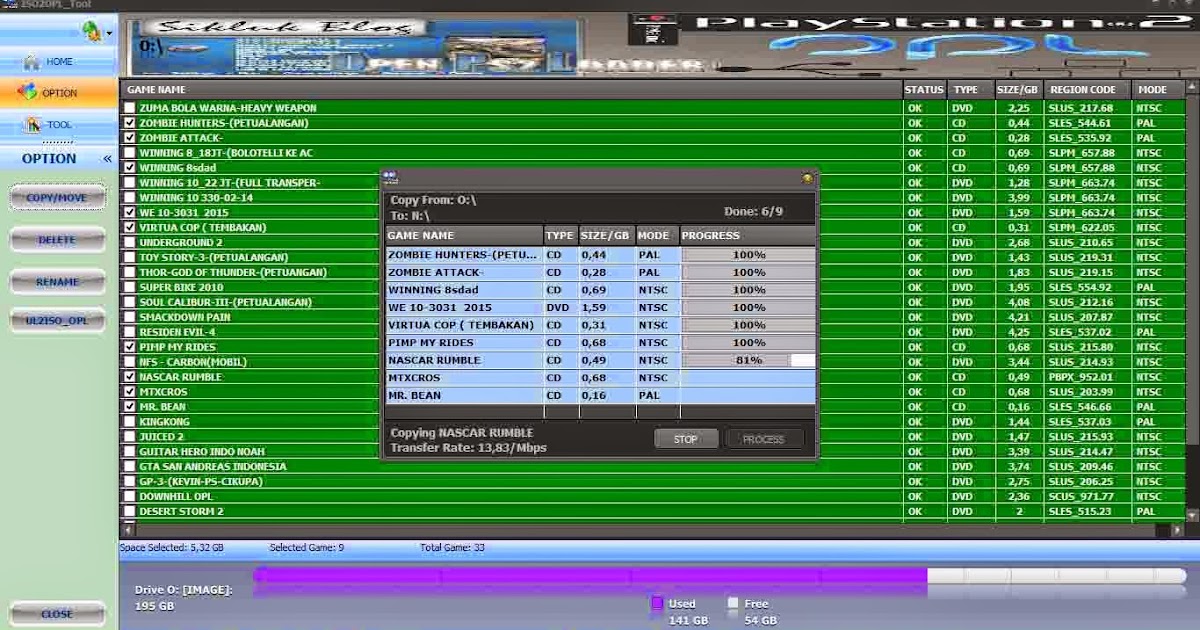Click the Space Selected: 5,32 GB status
Screen dimensions: 1200x630
(x=172, y=548)
